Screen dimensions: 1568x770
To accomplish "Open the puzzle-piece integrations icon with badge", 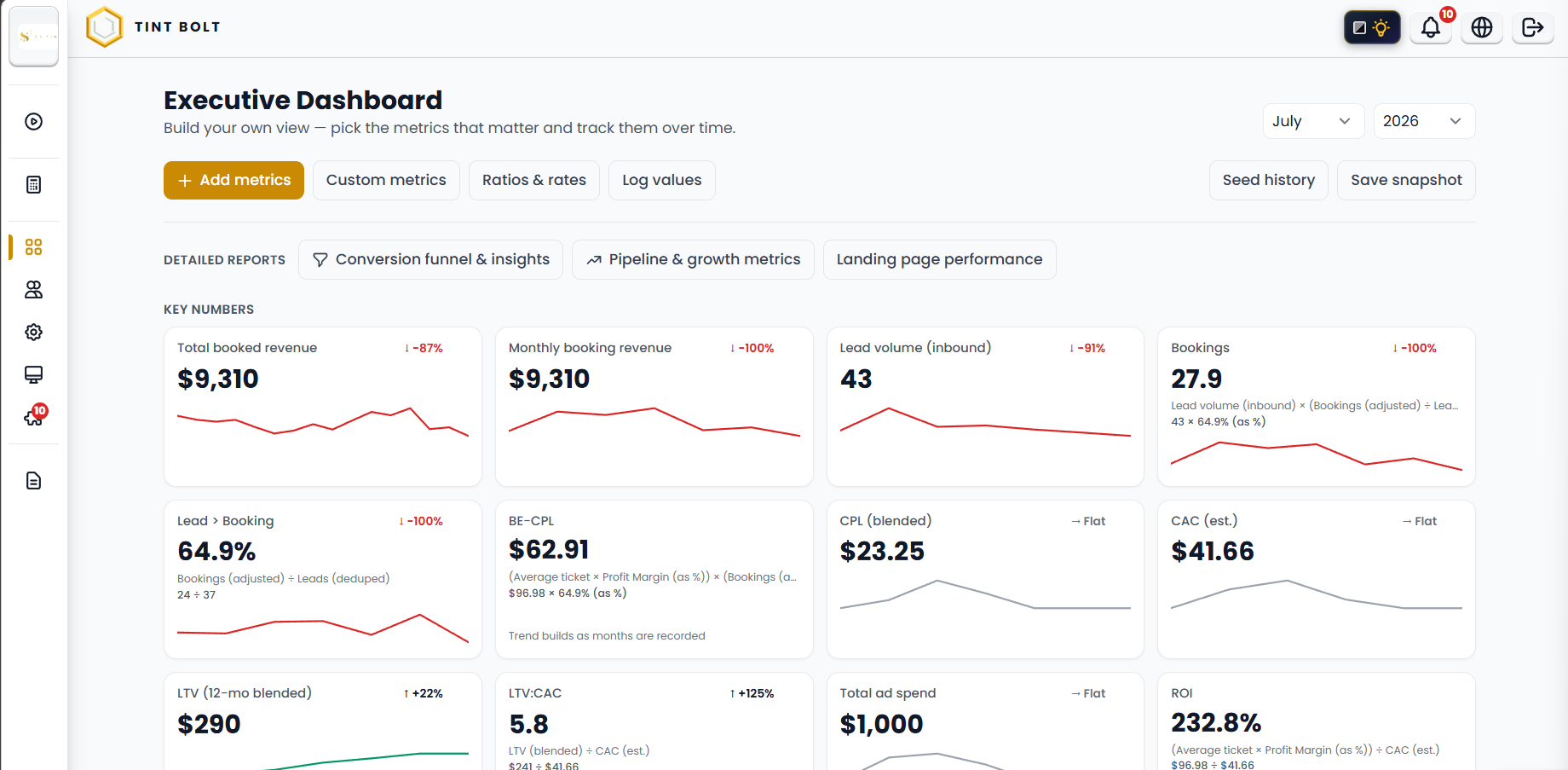I will point(34,416).
